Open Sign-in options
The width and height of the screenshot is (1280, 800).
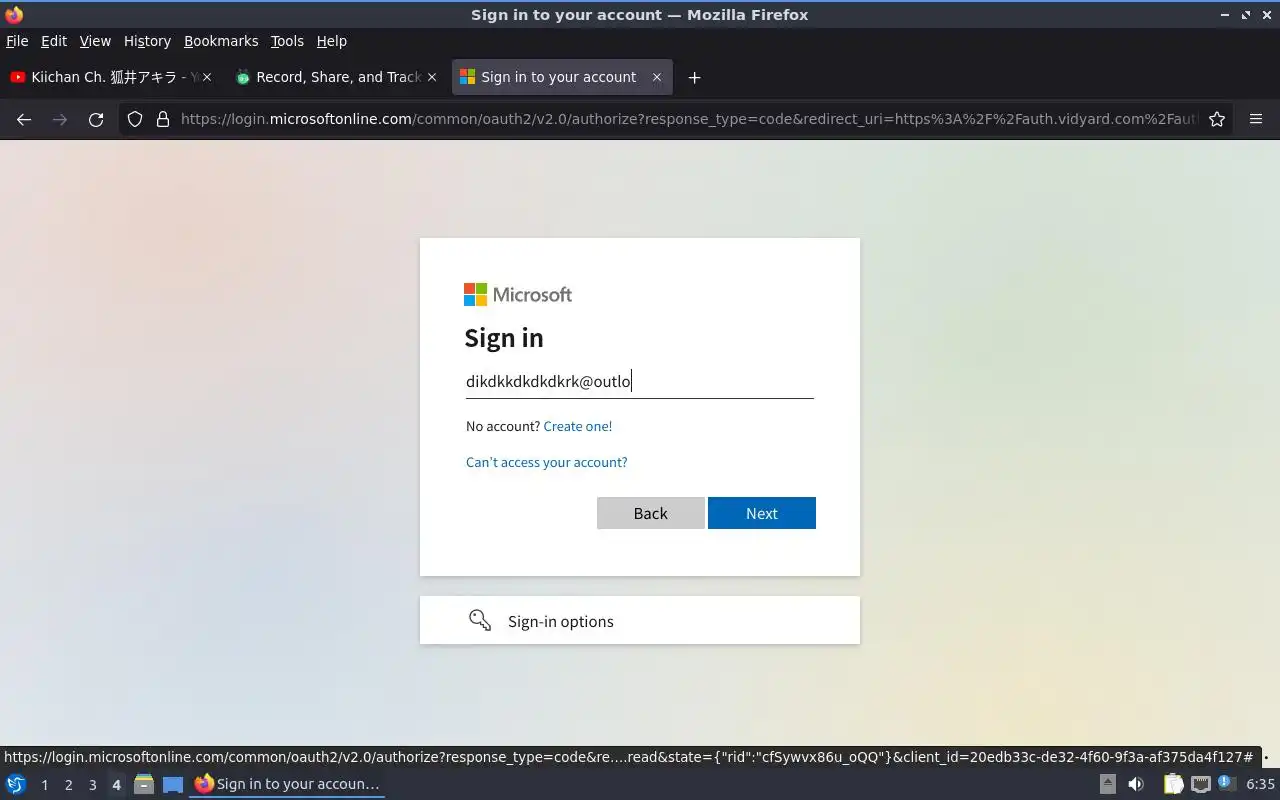pos(640,620)
